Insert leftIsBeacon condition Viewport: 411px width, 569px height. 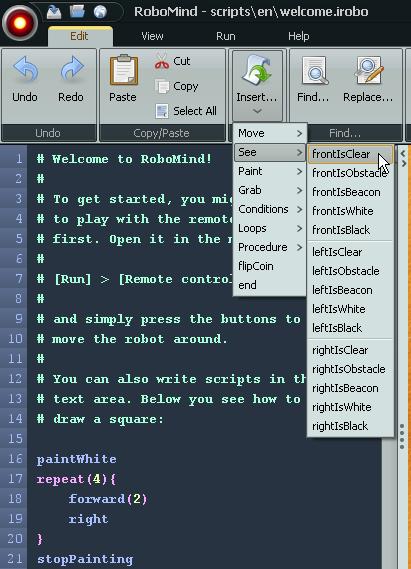[350, 290]
